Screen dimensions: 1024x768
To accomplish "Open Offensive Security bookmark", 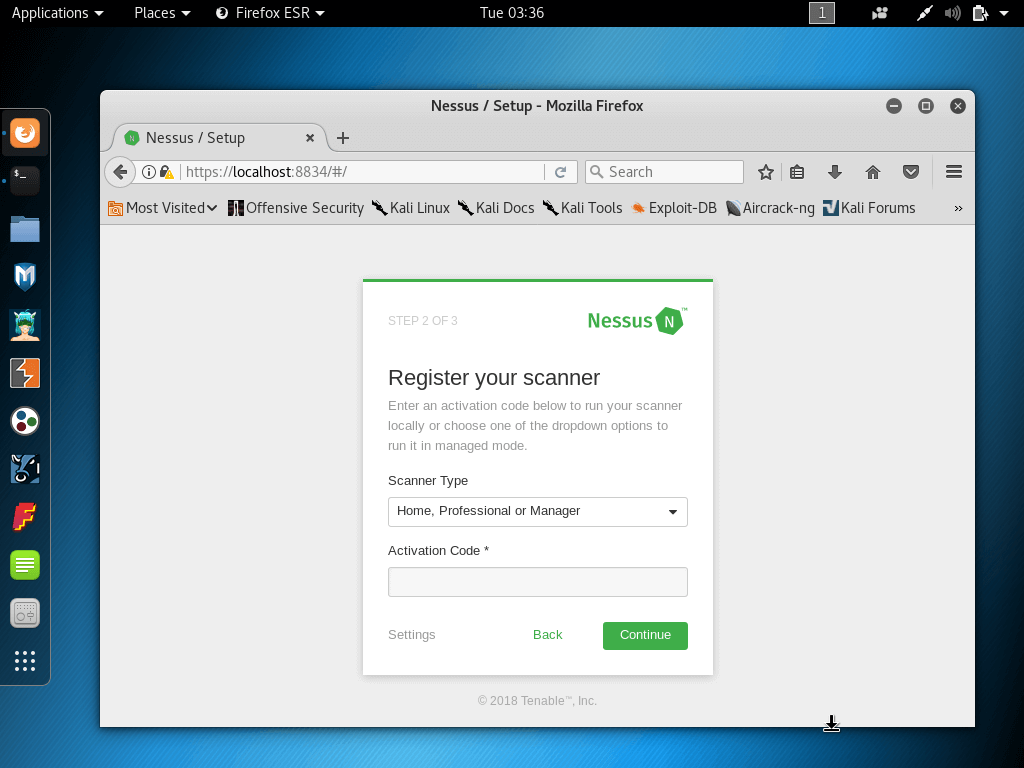I will pyautogui.click(x=296, y=208).
